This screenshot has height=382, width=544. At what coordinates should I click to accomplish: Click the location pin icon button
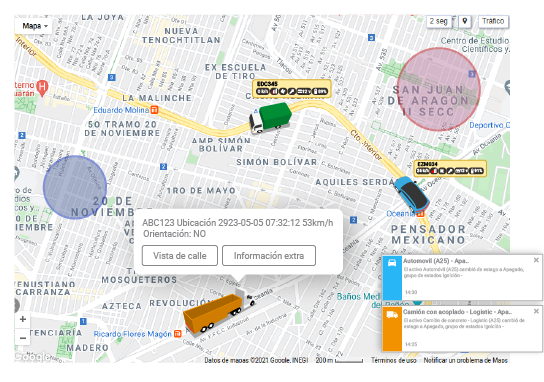(x=465, y=22)
